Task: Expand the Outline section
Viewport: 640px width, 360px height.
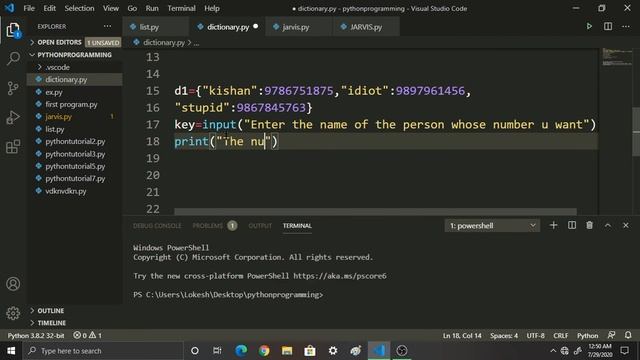Action: (x=75, y=311)
